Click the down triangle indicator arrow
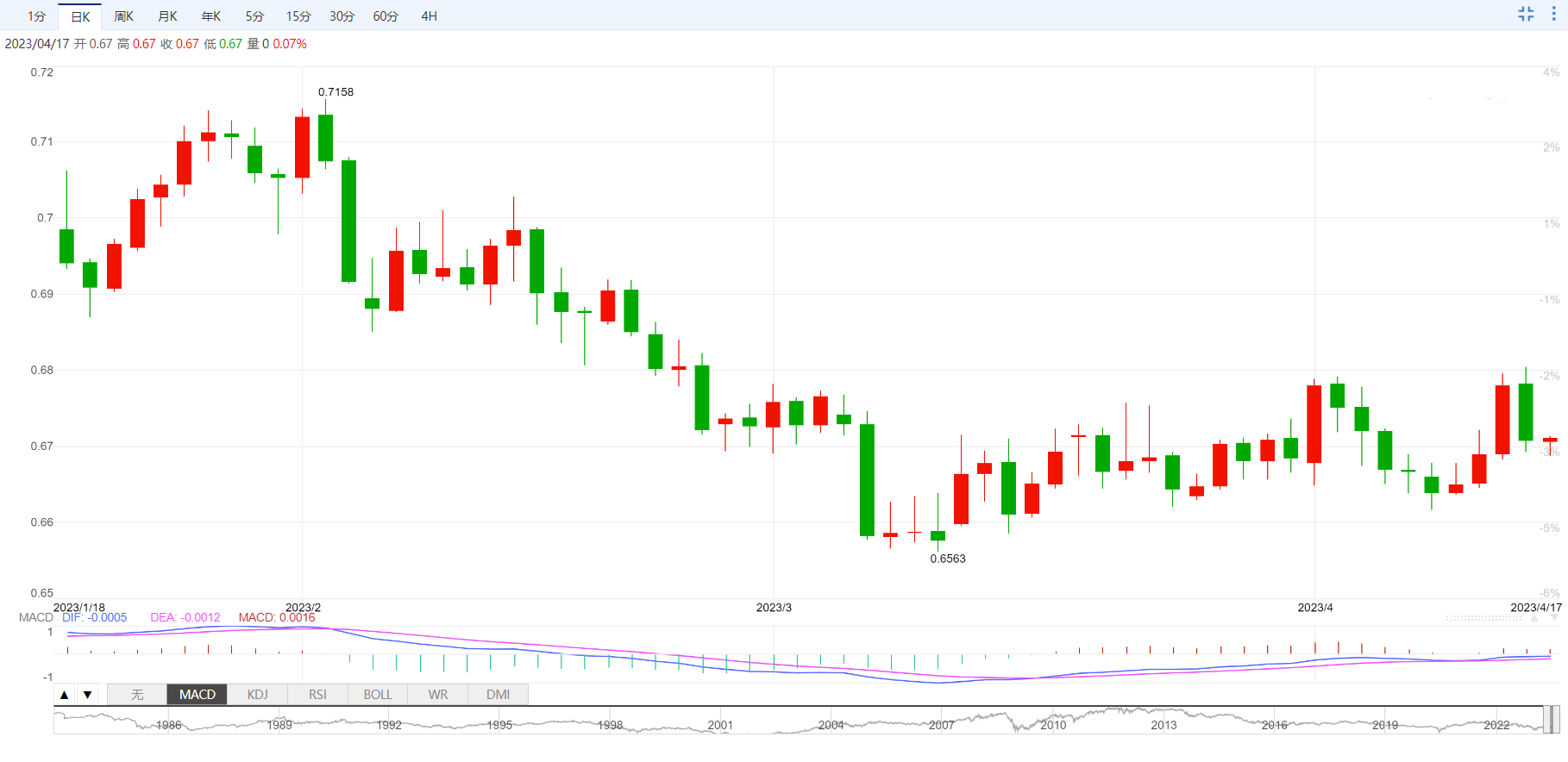Image resolution: width=1568 pixels, height=762 pixels. coord(87,695)
